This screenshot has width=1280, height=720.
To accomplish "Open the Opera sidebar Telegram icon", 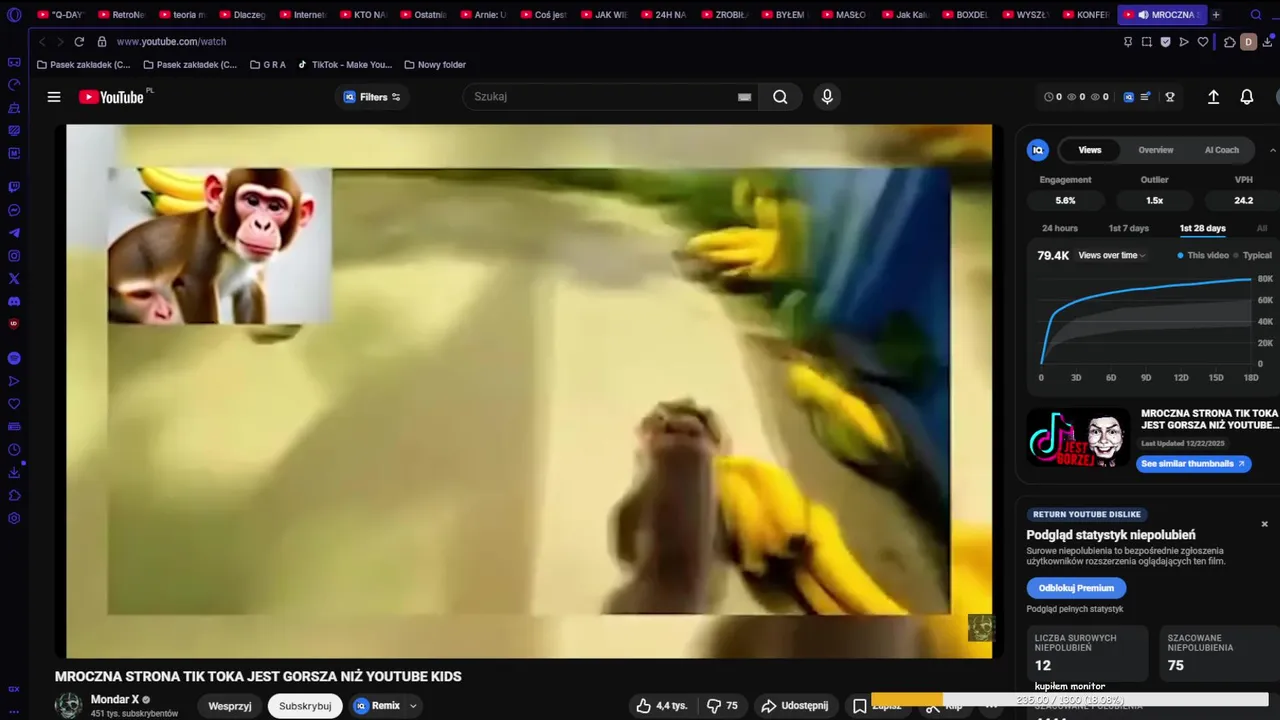I will click(x=14, y=232).
